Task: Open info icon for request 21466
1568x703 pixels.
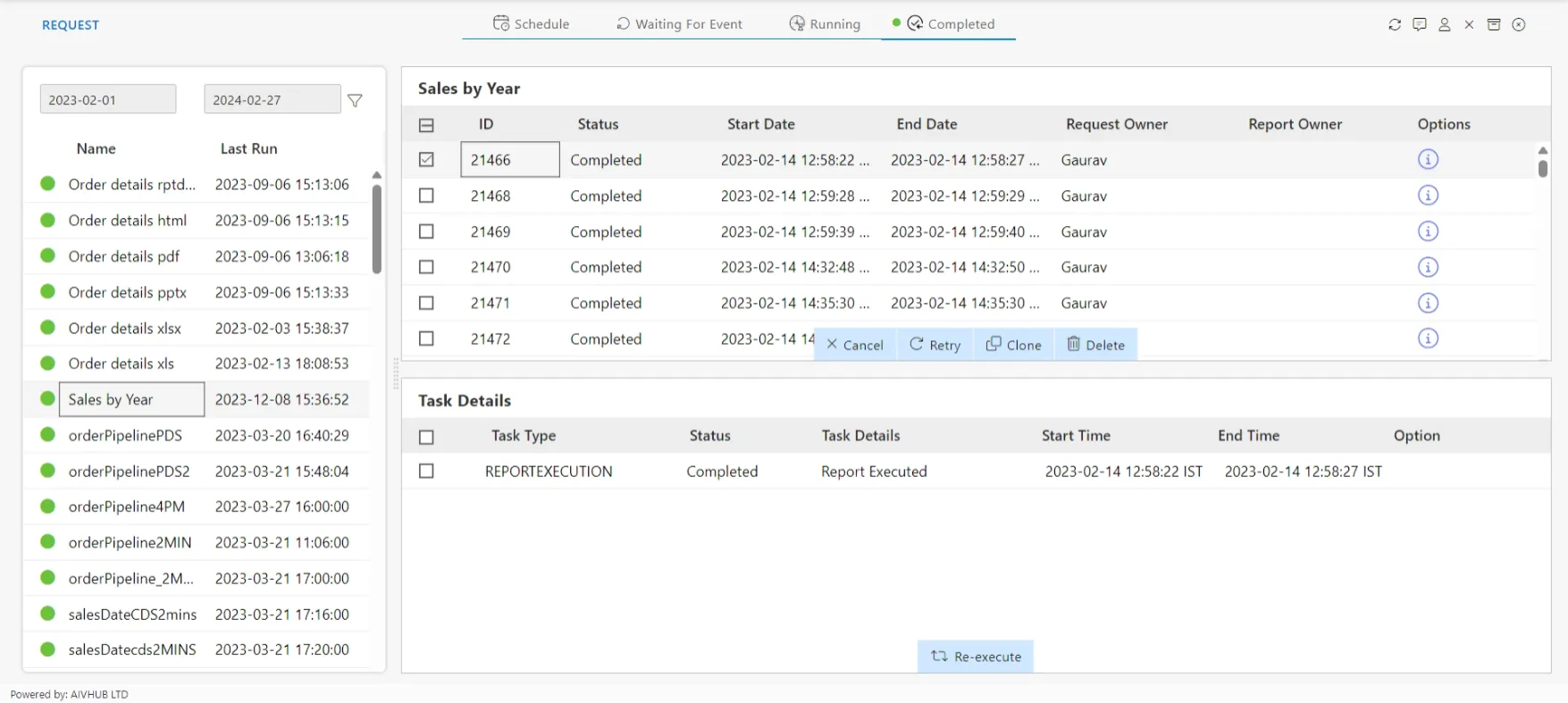Action: [x=1428, y=160]
